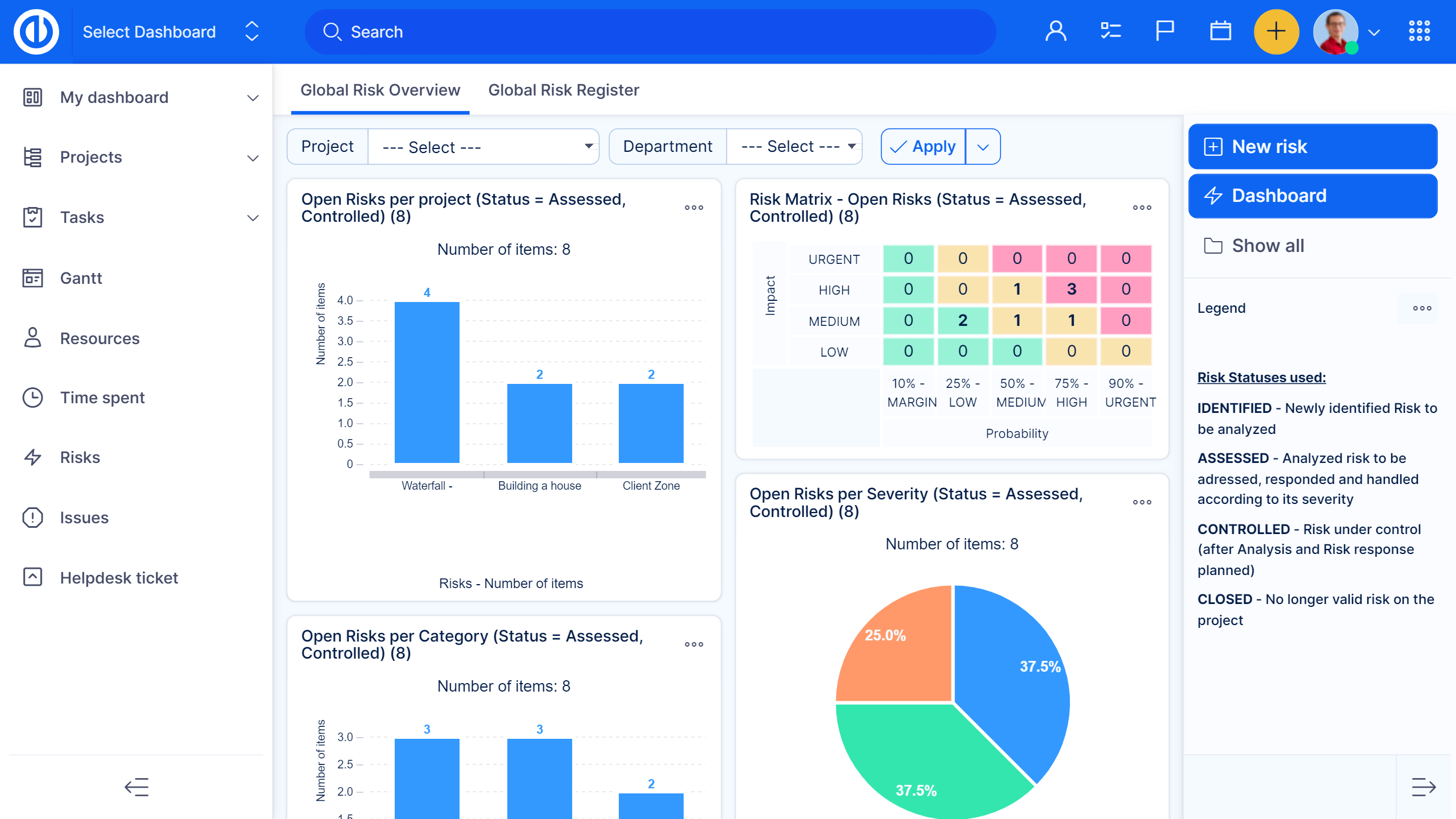
Task: Open Issues in the sidebar
Action: click(x=84, y=518)
